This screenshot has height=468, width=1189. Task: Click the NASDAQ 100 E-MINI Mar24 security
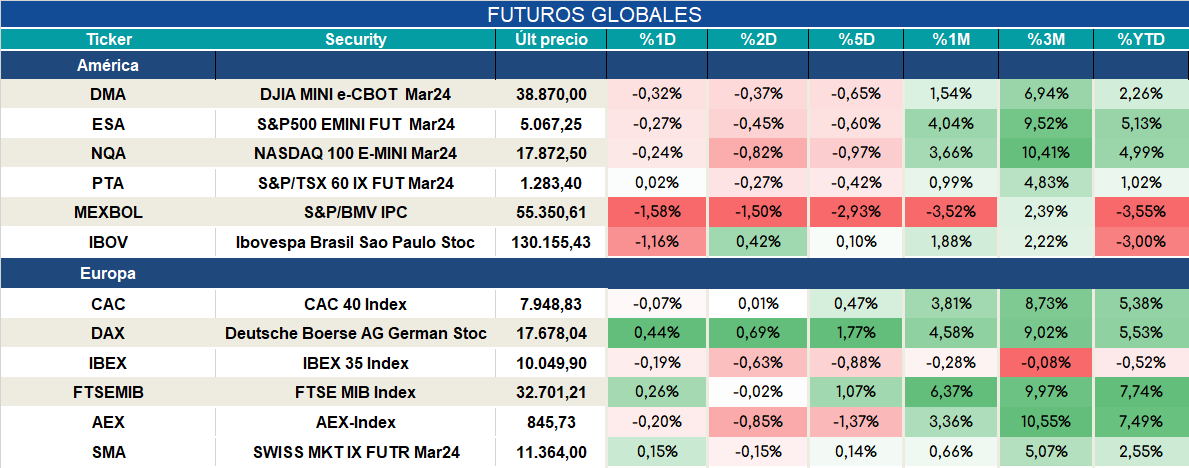click(x=356, y=154)
